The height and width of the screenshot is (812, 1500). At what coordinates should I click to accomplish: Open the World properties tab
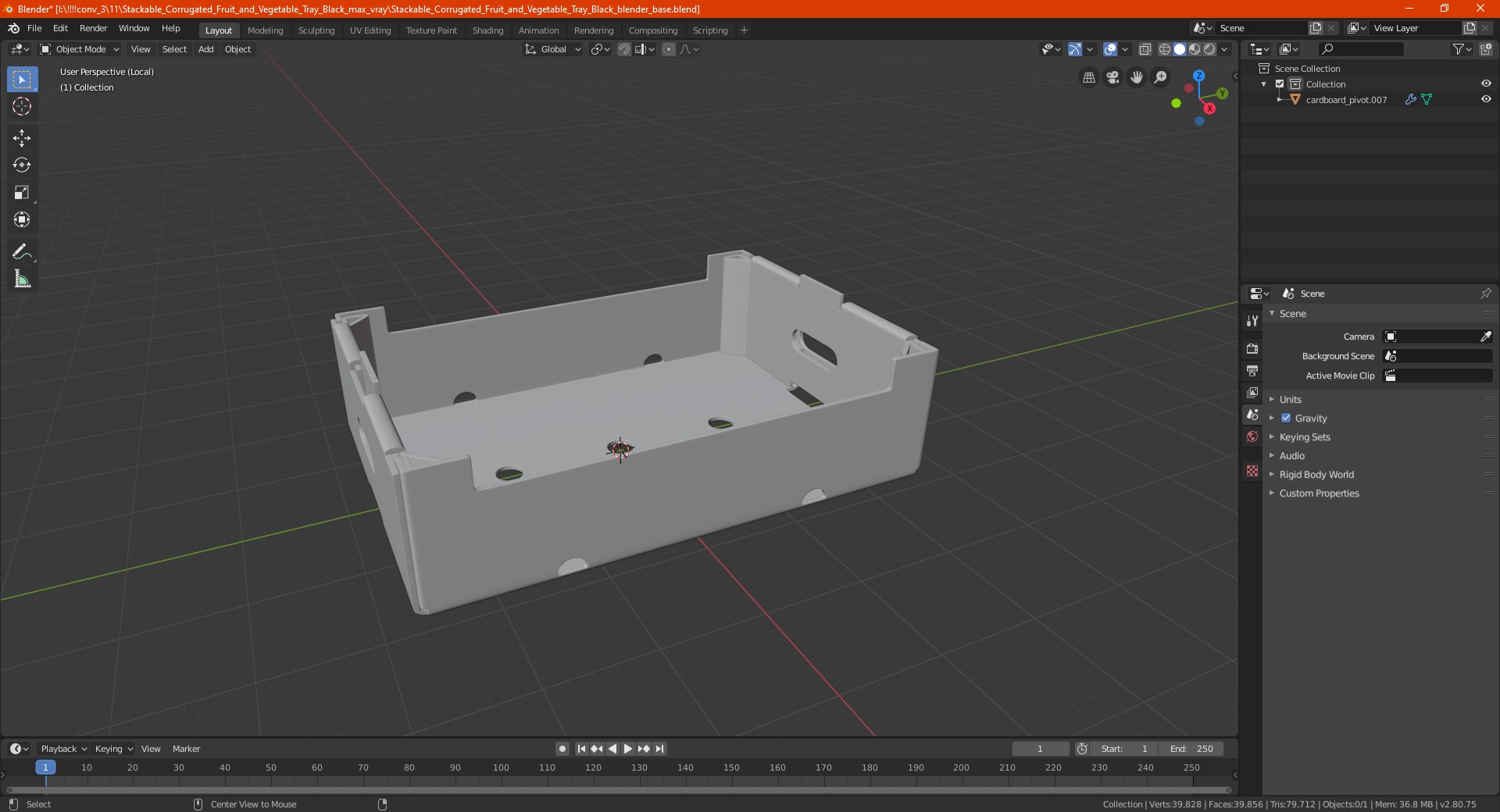(x=1252, y=436)
